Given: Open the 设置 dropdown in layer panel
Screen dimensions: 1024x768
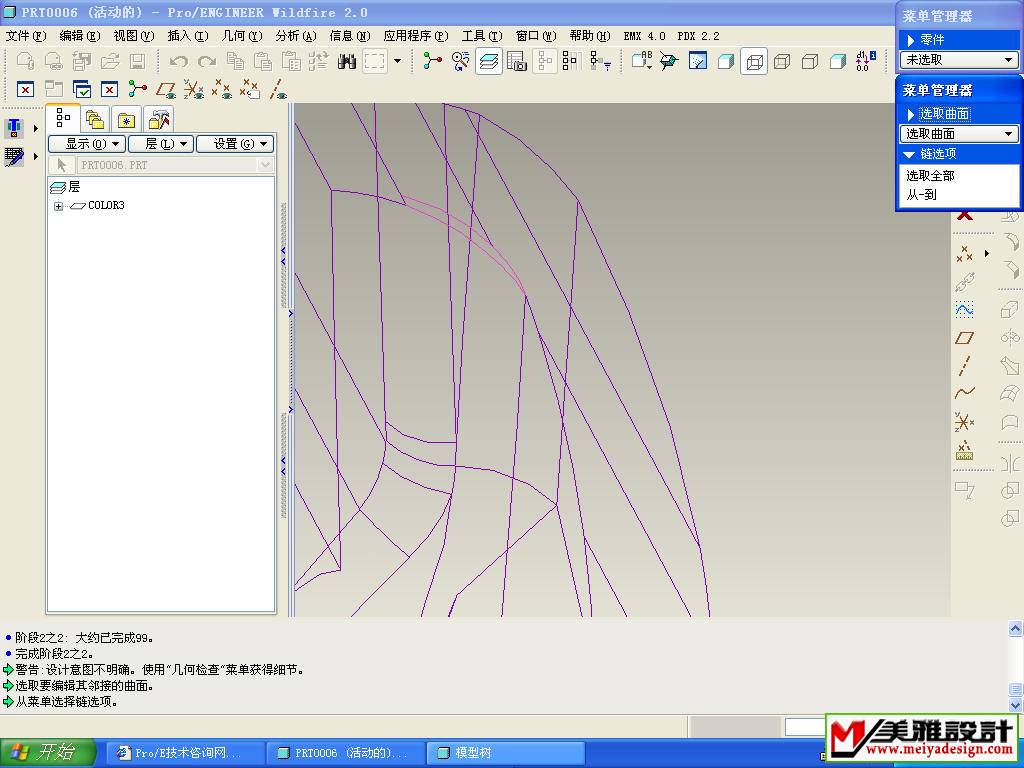Looking at the screenshot, I should click(x=234, y=144).
